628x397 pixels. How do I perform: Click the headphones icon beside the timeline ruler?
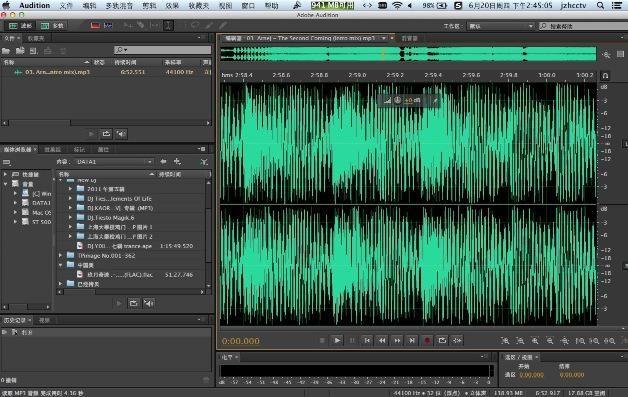605,75
